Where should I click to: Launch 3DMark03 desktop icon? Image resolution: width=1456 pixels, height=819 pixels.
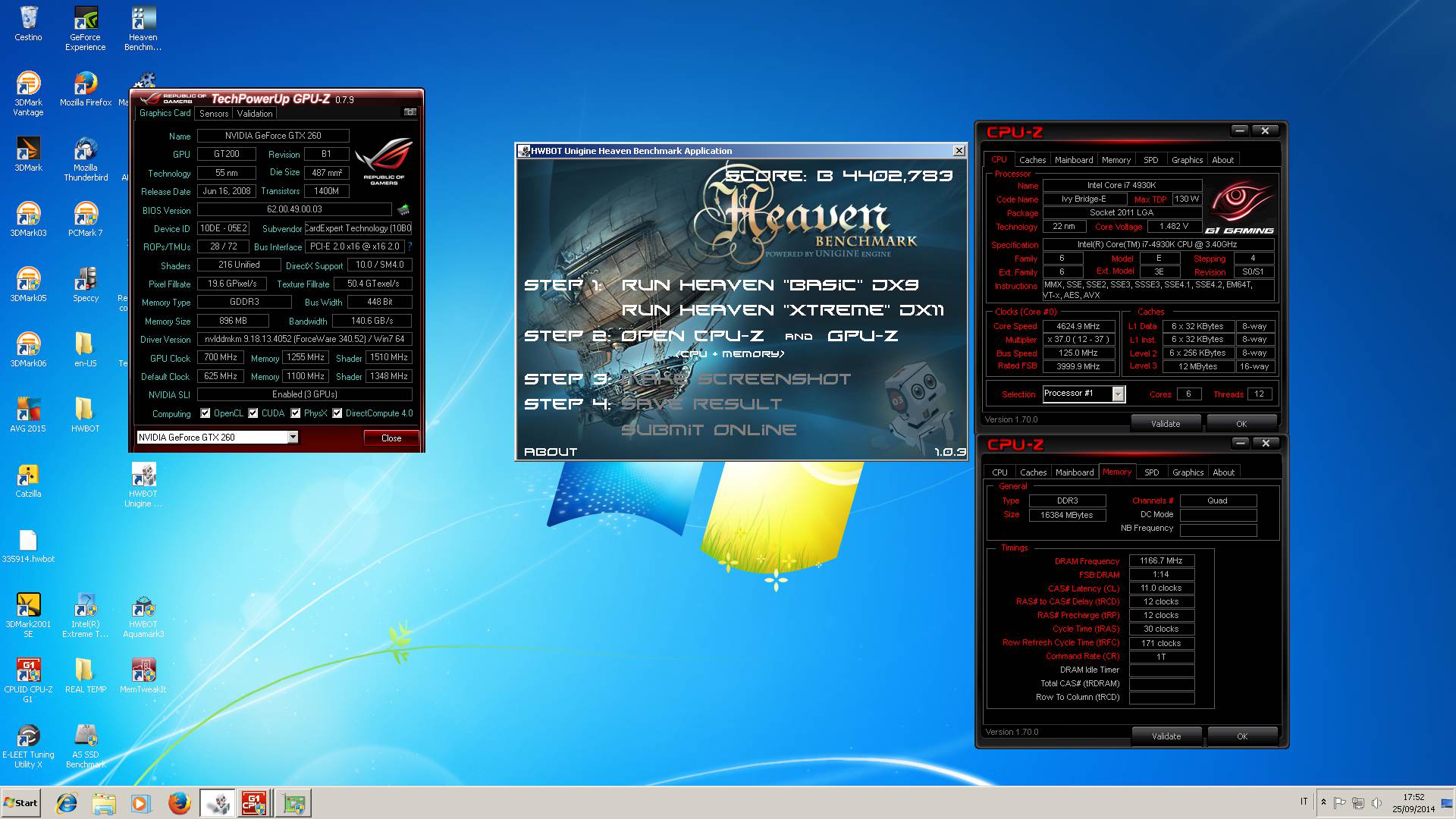(28, 219)
